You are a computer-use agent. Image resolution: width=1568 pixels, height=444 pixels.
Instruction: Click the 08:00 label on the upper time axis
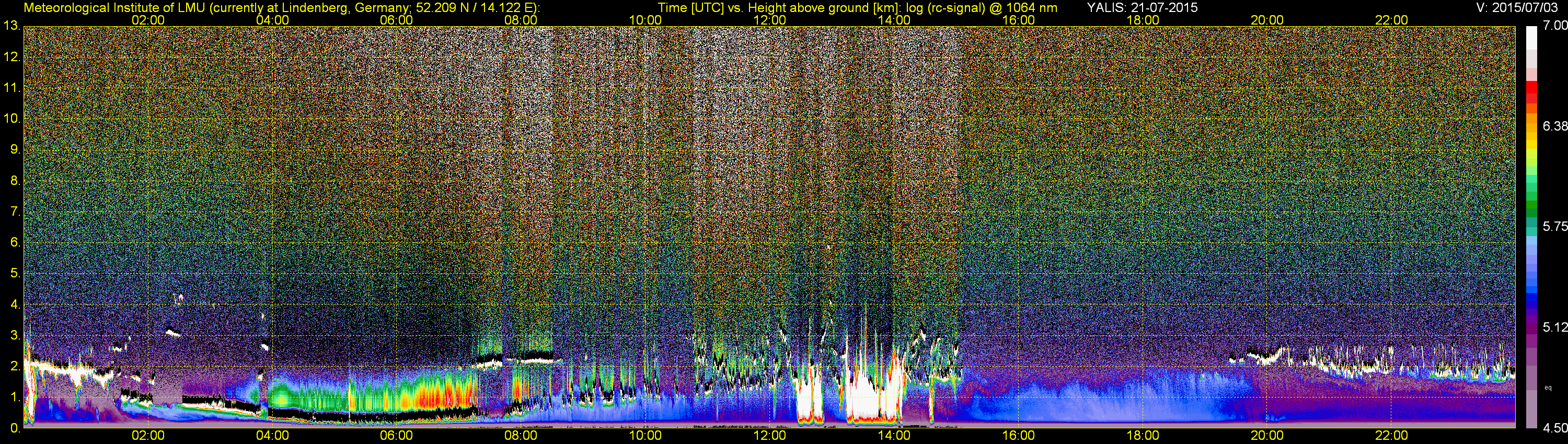click(x=521, y=20)
